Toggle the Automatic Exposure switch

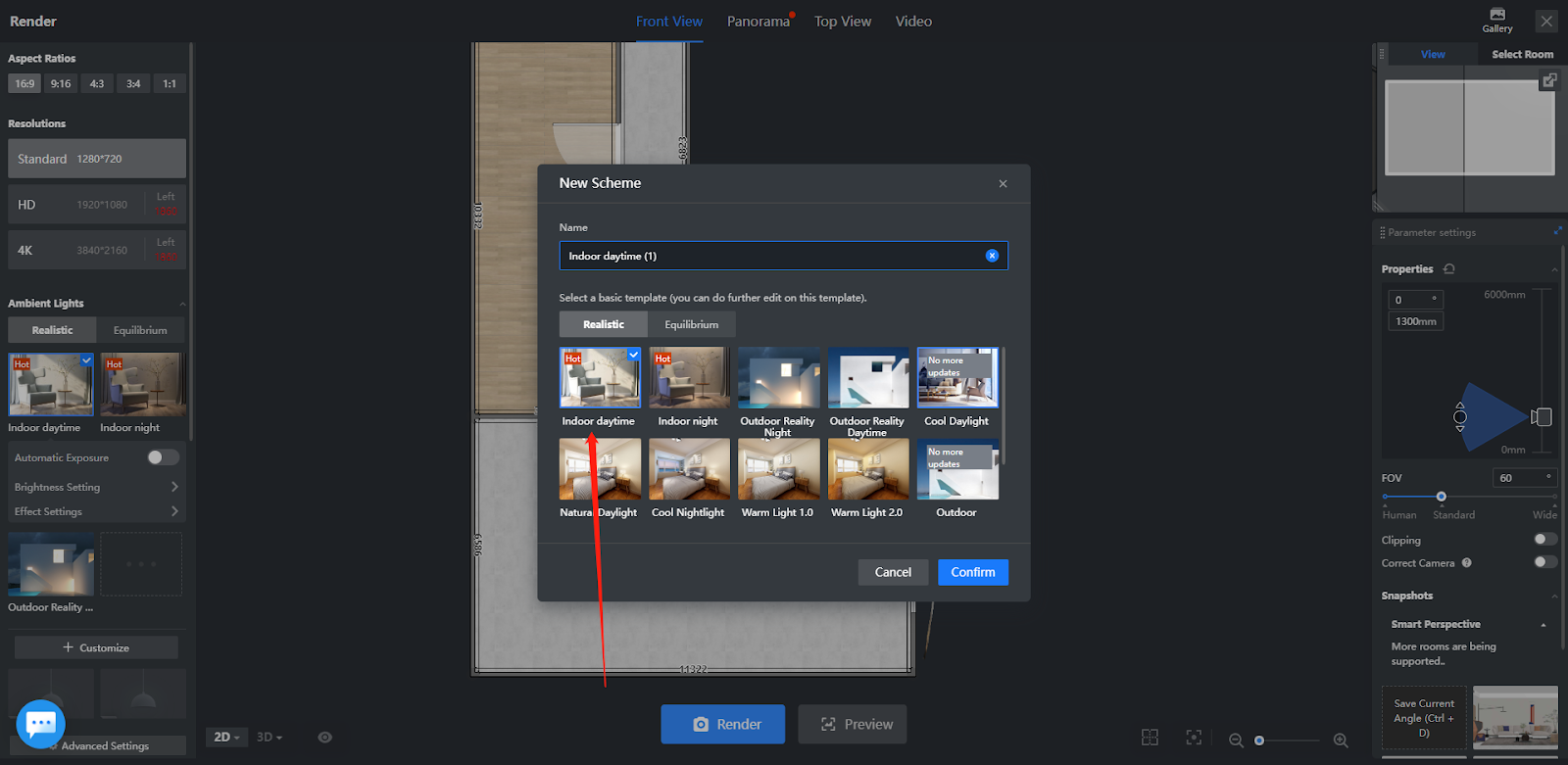(163, 457)
